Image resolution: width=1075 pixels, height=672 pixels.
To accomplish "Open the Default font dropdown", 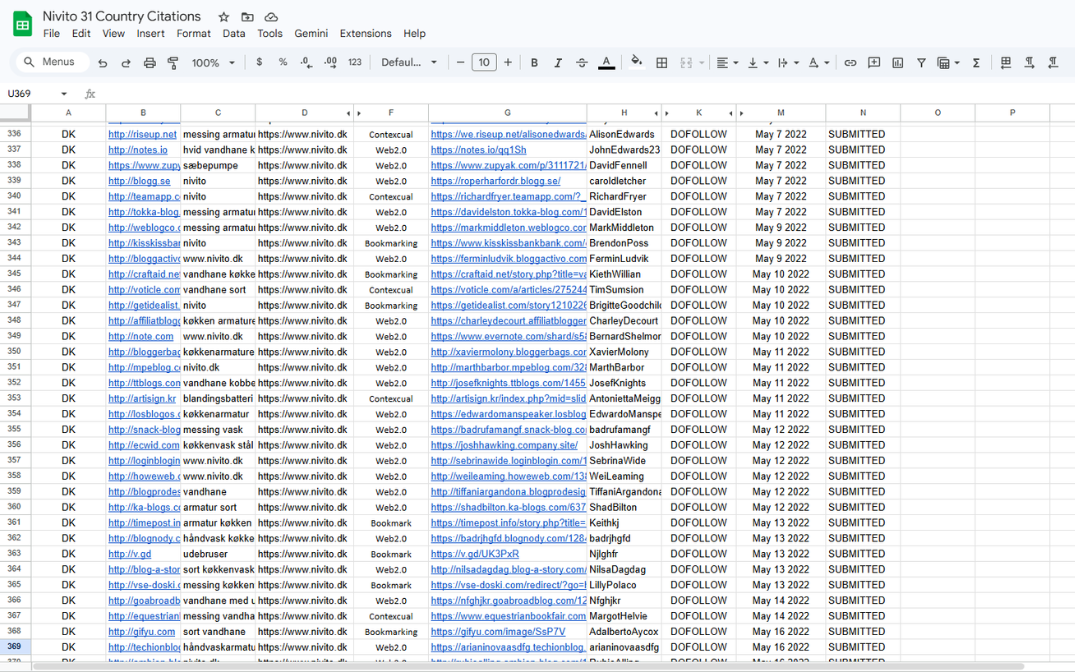I will (x=409, y=63).
